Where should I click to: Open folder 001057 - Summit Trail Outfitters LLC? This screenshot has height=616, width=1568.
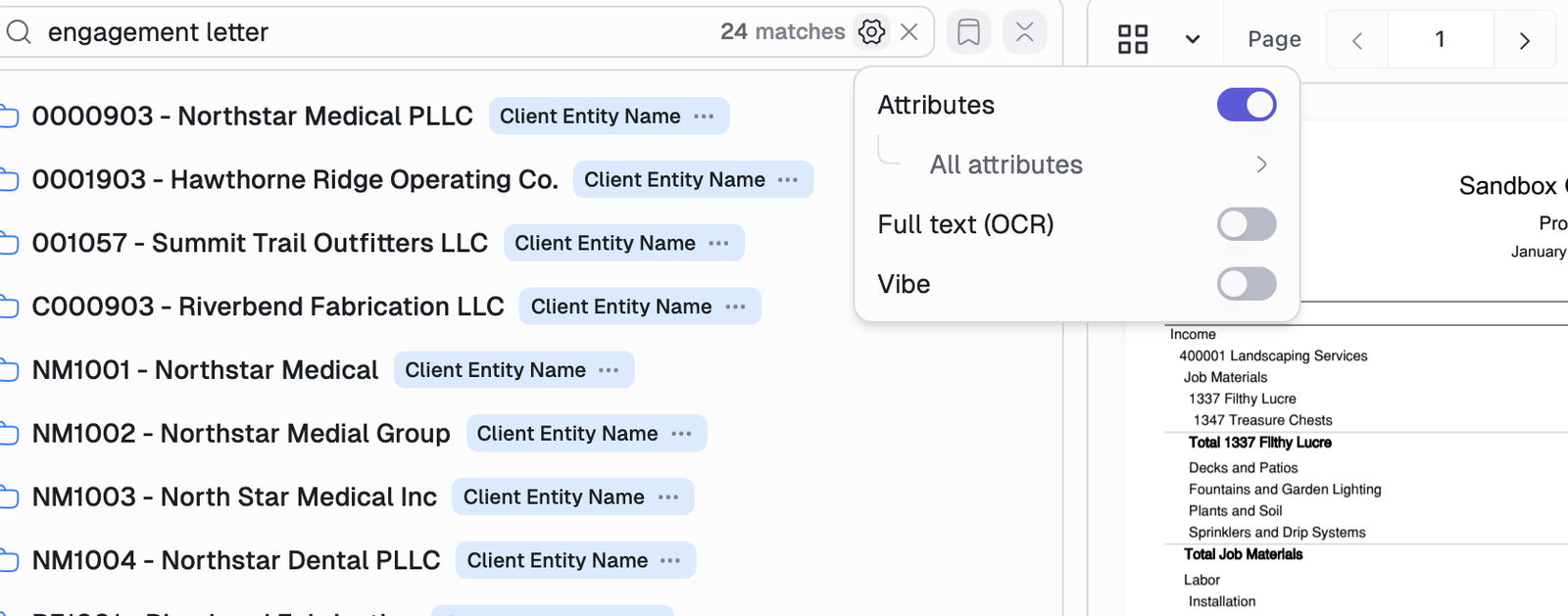tap(260, 243)
